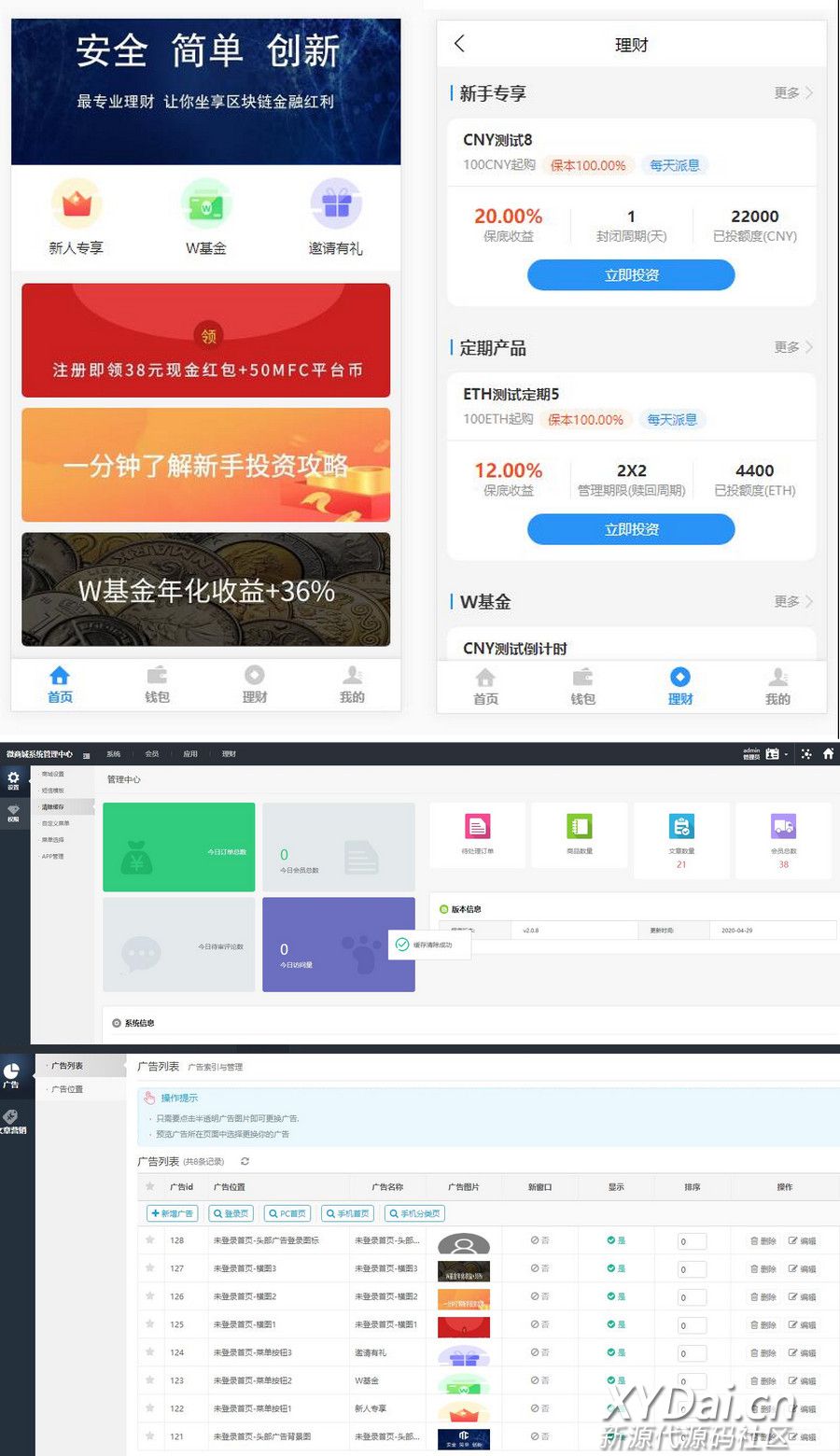Switch to 会员 menu in admin header

(x=152, y=754)
